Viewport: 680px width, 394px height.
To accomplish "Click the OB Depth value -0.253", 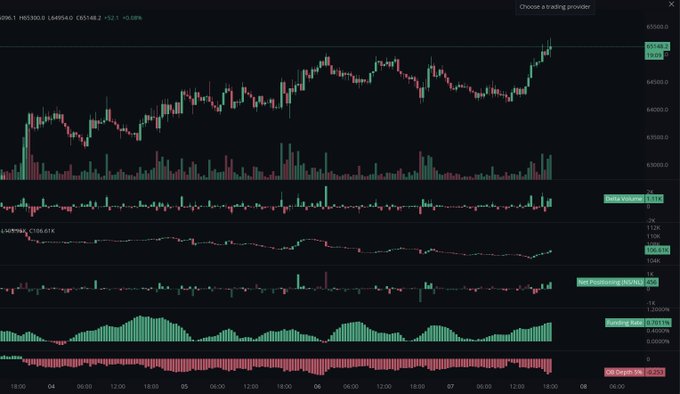I will [655, 372].
